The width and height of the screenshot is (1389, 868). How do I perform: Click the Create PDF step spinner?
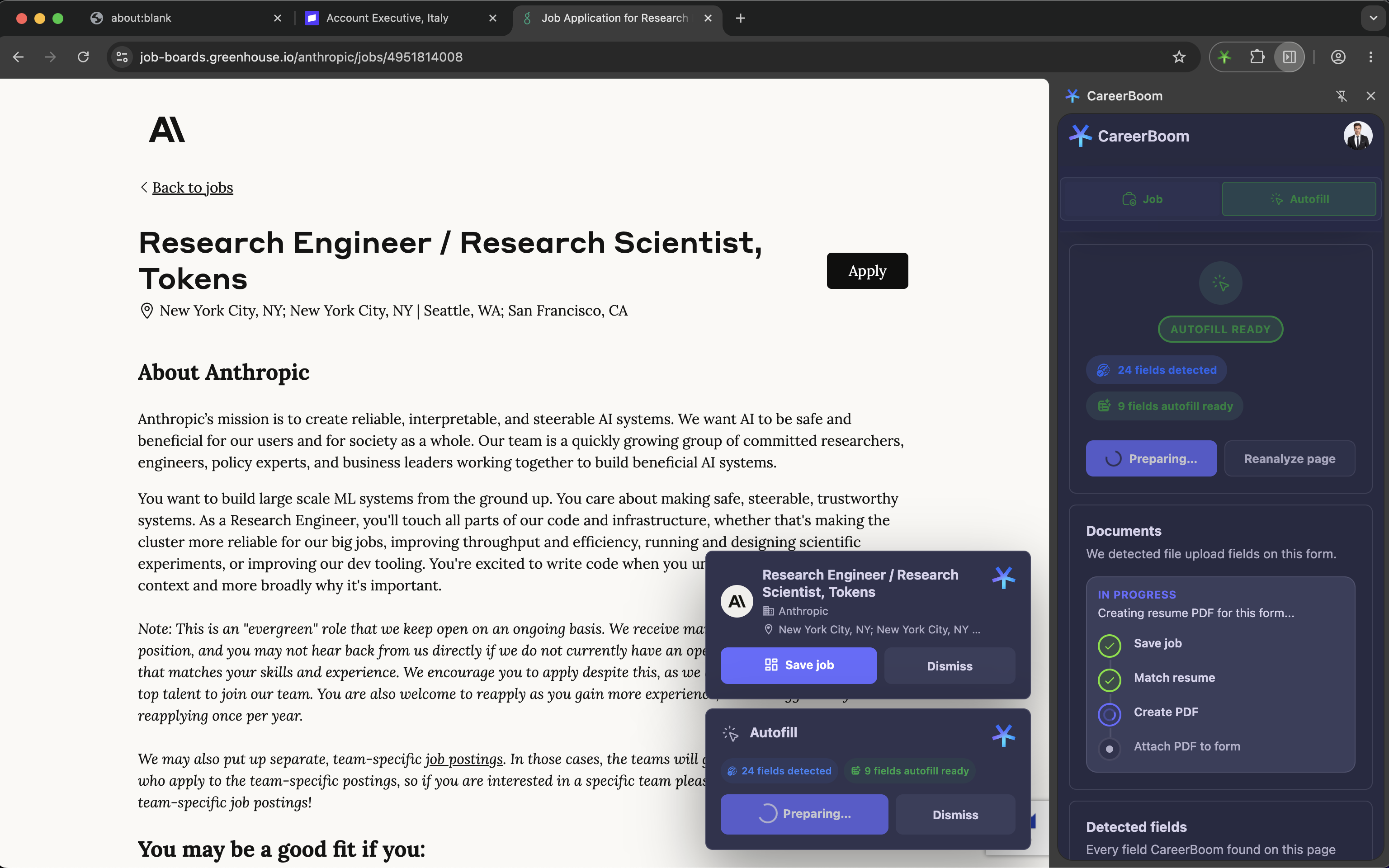[x=1109, y=715]
